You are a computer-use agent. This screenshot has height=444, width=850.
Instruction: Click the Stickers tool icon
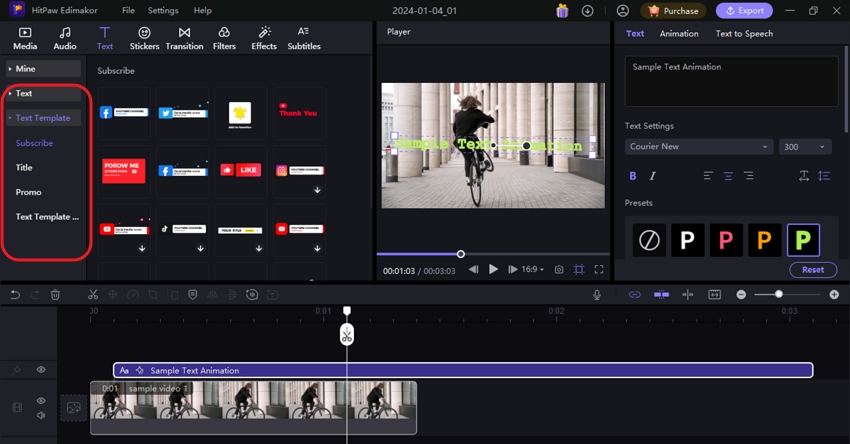click(x=144, y=38)
